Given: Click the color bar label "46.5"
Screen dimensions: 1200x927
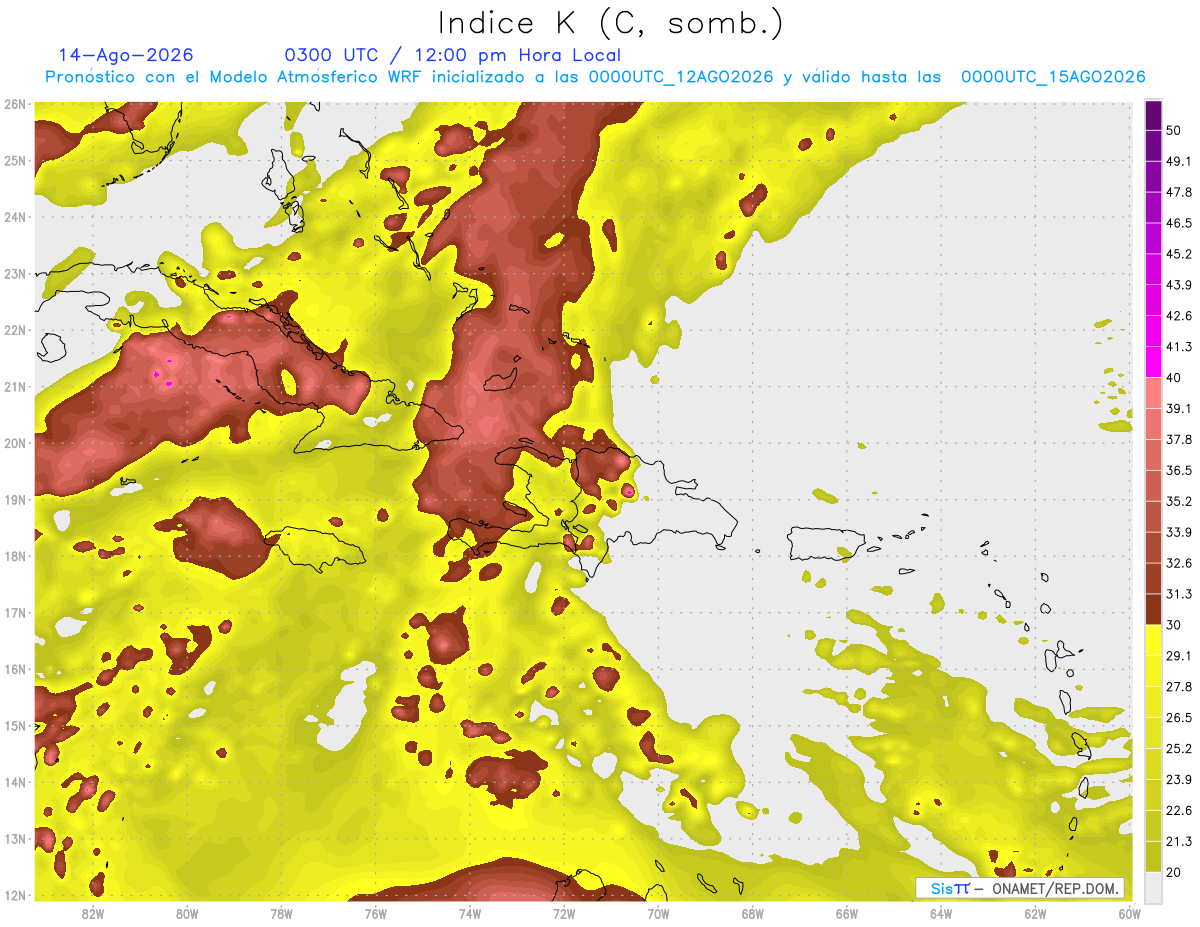Looking at the screenshot, I should click(x=1178, y=223).
